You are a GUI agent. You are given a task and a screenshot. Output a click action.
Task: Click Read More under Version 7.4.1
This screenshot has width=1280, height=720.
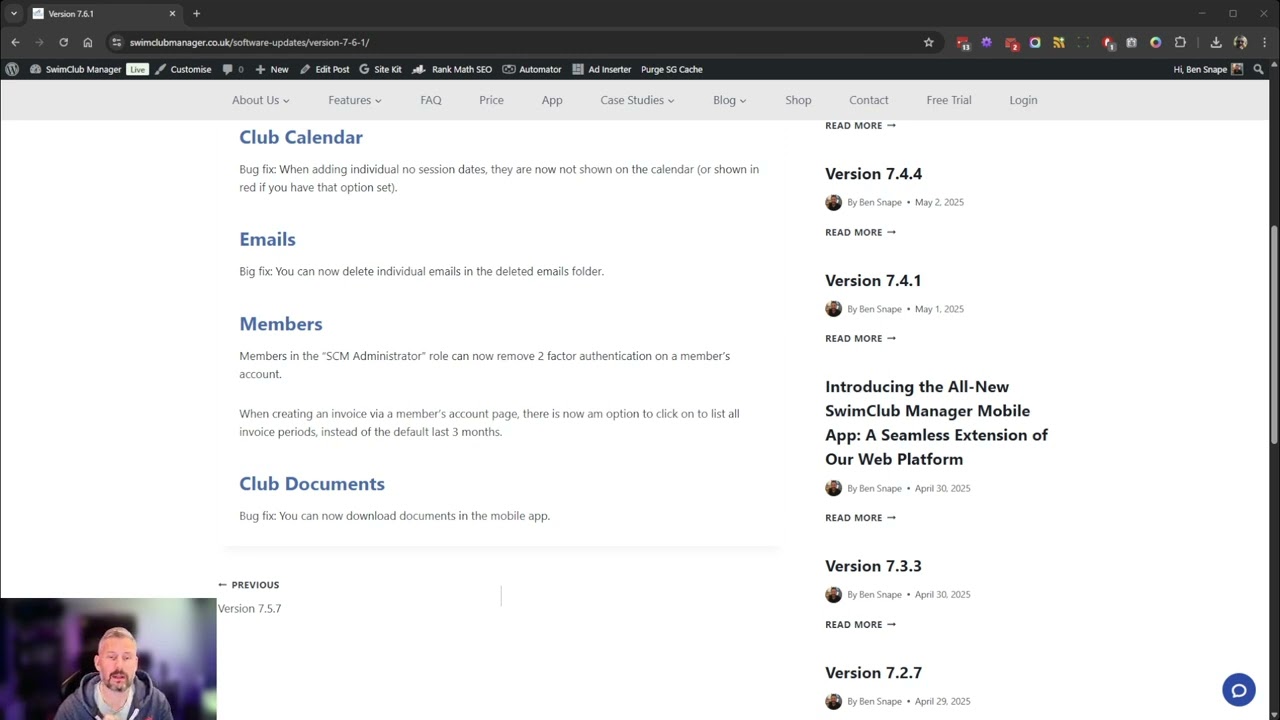[860, 339]
